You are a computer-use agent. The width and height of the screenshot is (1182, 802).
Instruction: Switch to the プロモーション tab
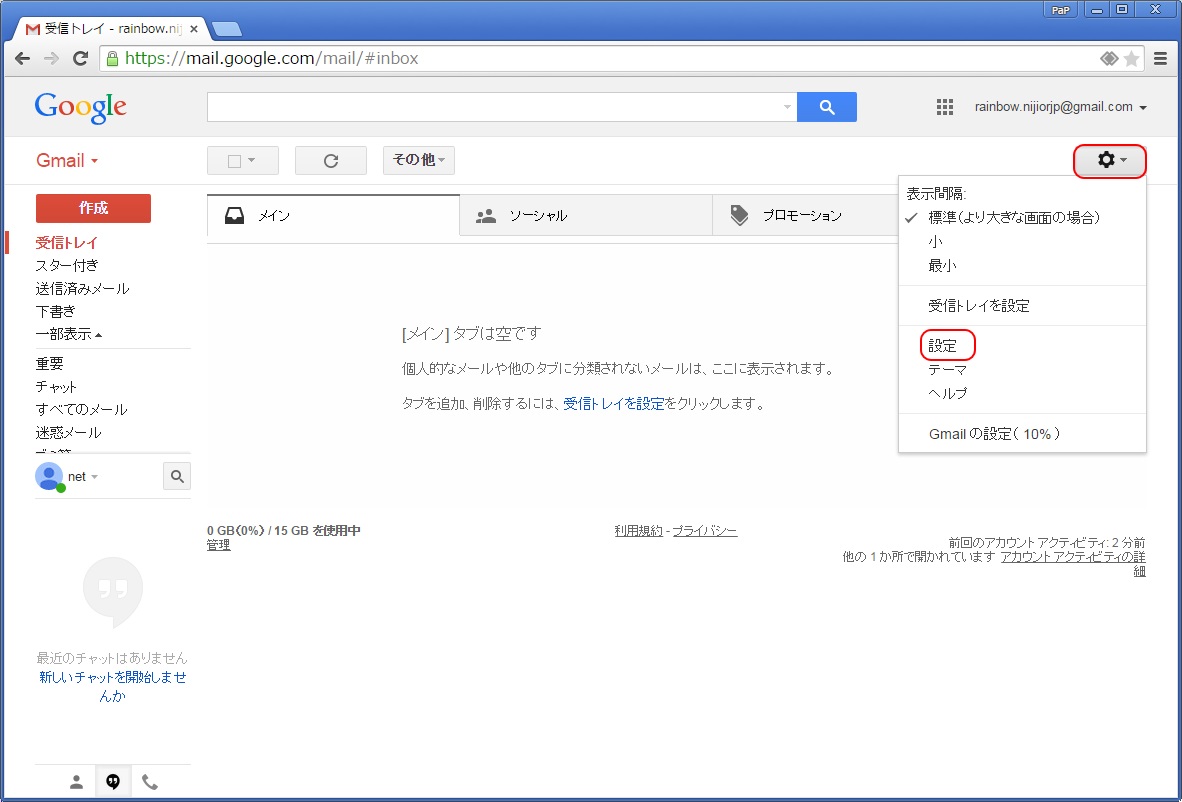coord(805,216)
